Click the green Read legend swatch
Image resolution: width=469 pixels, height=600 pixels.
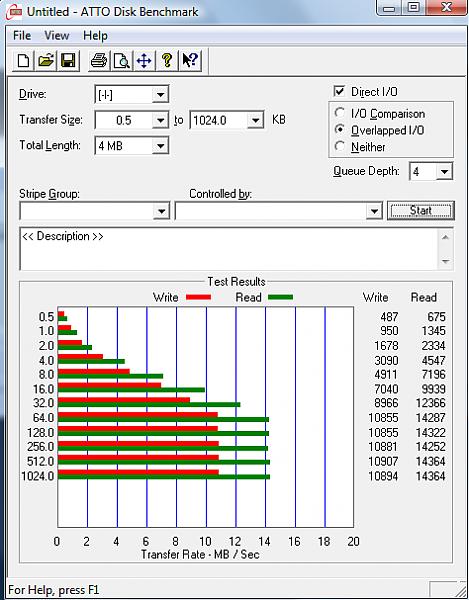click(280, 297)
